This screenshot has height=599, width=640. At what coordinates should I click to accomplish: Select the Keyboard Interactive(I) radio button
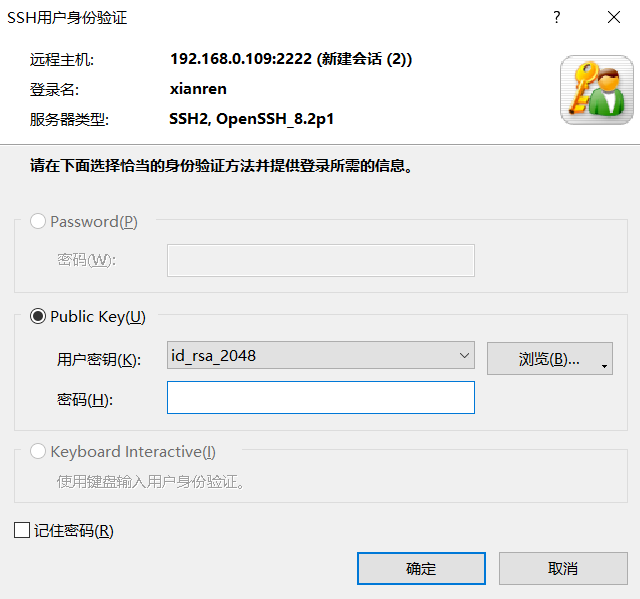(x=38, y=451)
